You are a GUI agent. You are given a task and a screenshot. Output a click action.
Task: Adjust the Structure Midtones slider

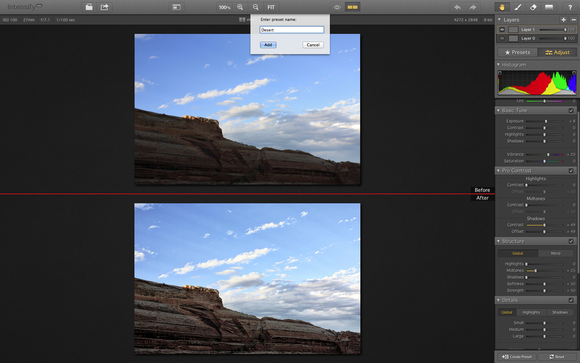pyautogui.click(x=544, y=271)
